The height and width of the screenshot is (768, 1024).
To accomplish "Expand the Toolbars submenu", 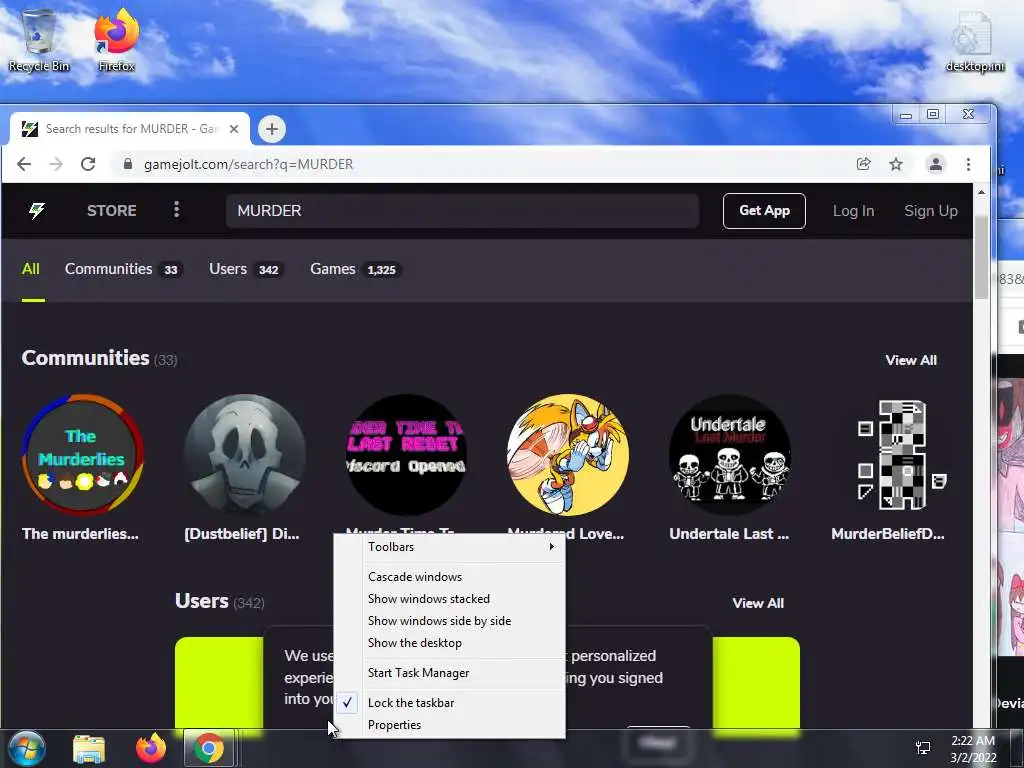I will pos(449,547).
